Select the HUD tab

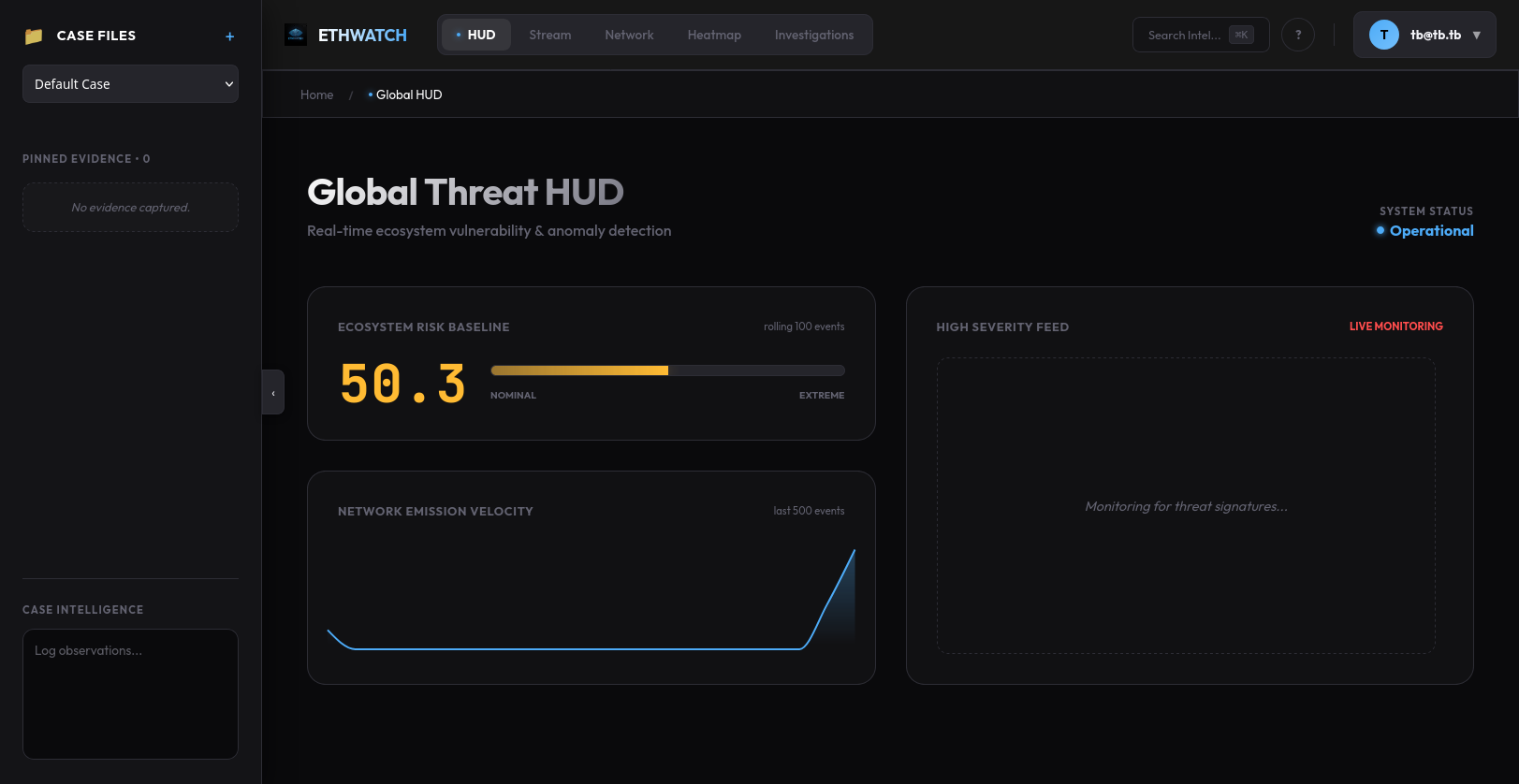click(475, 35)
